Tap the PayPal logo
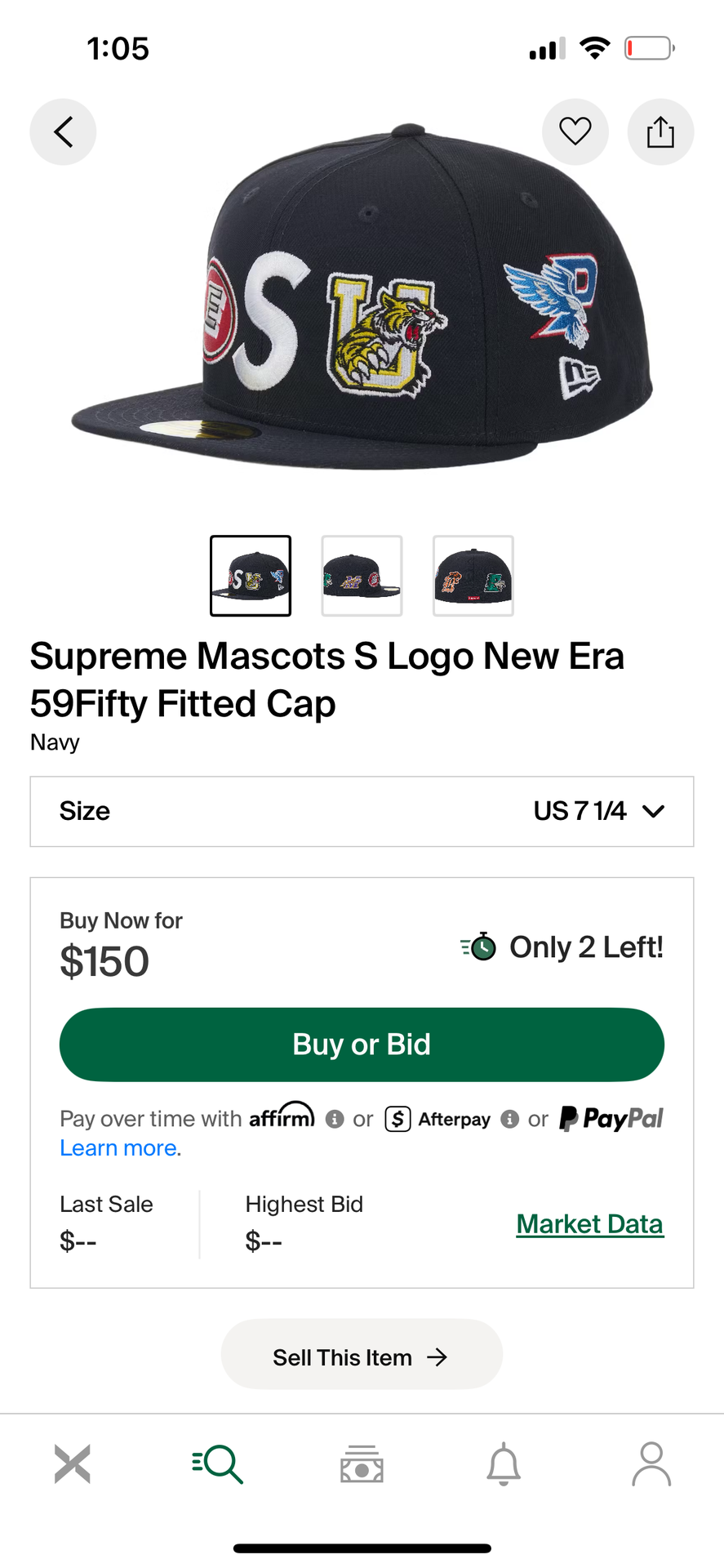 tap(611, 1119)
